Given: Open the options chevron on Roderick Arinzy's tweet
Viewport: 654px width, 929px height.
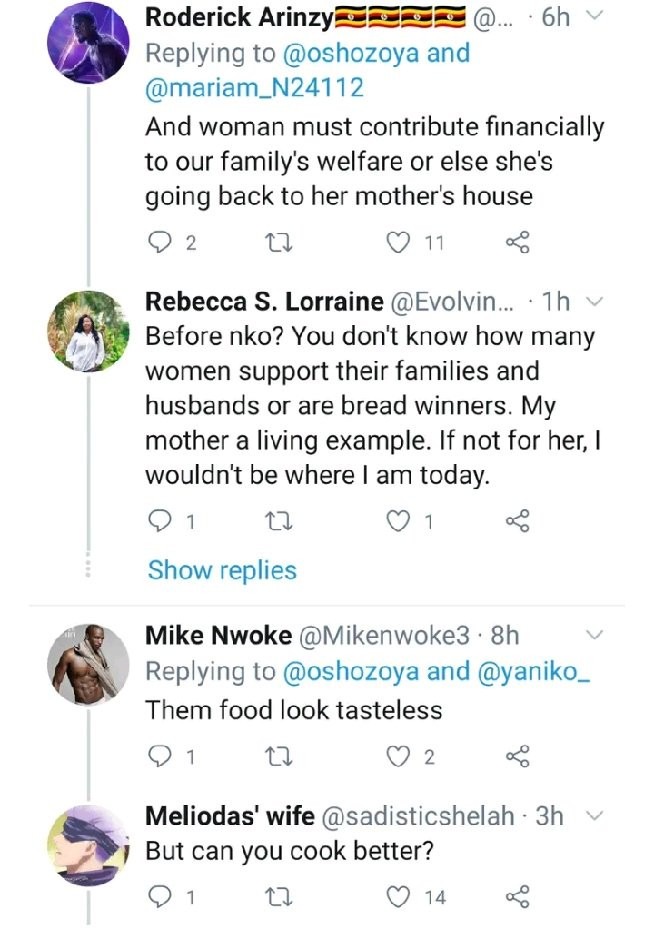Looking at the screenshot, I should 594,17.
